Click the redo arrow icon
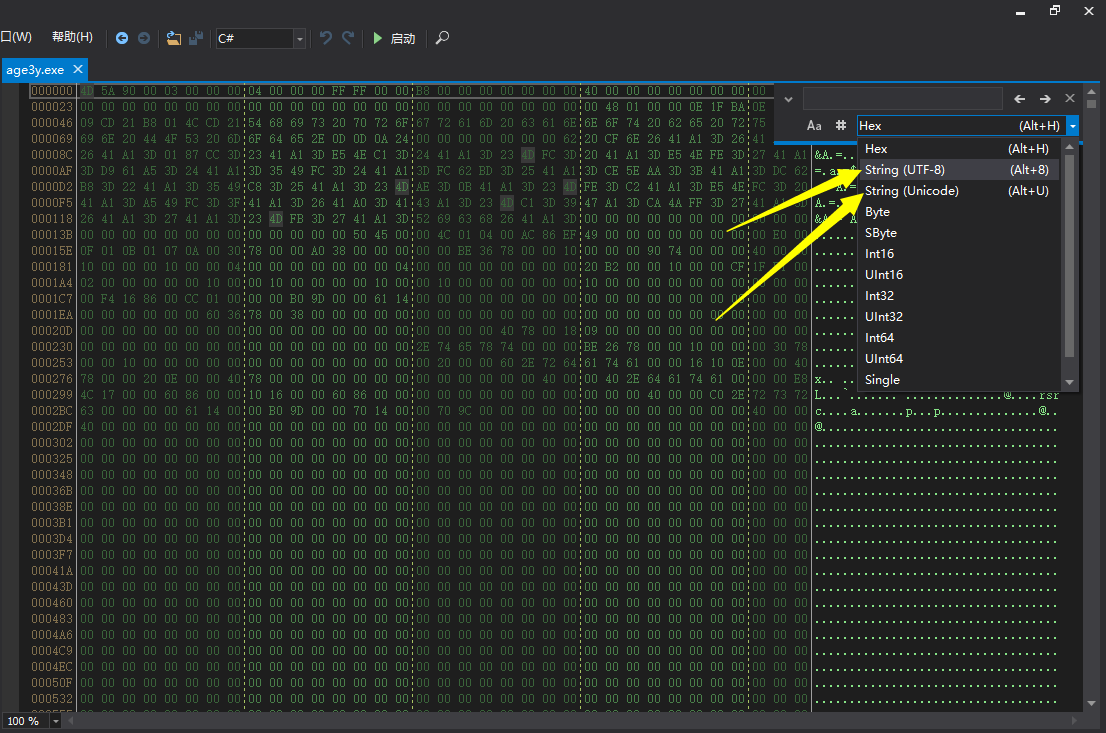The width and height of the screenshot is (1106, 733). (348, 38)
